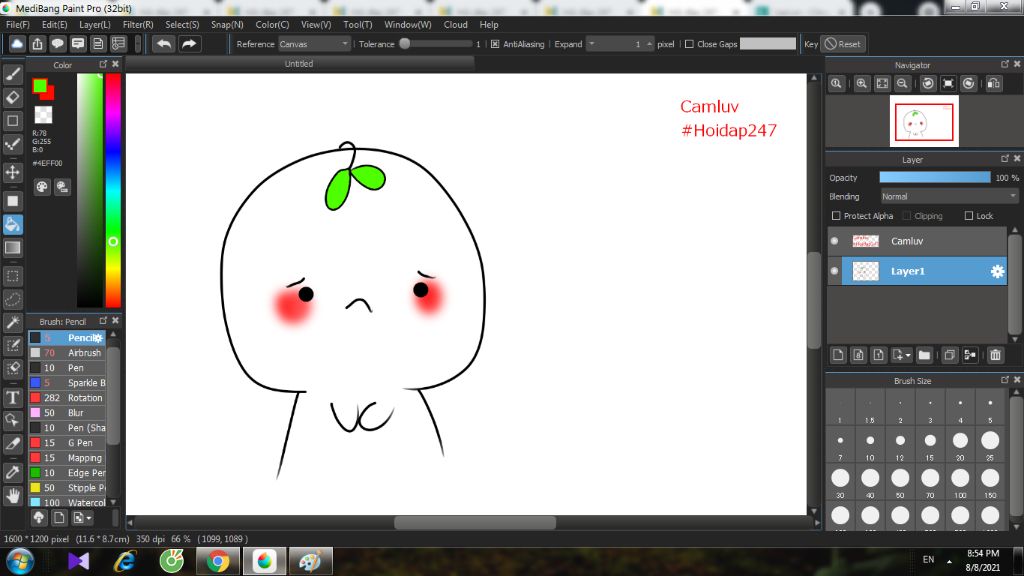Click the canvas horizontal scrollbar

pyautogui.click(x=475, y=522)
